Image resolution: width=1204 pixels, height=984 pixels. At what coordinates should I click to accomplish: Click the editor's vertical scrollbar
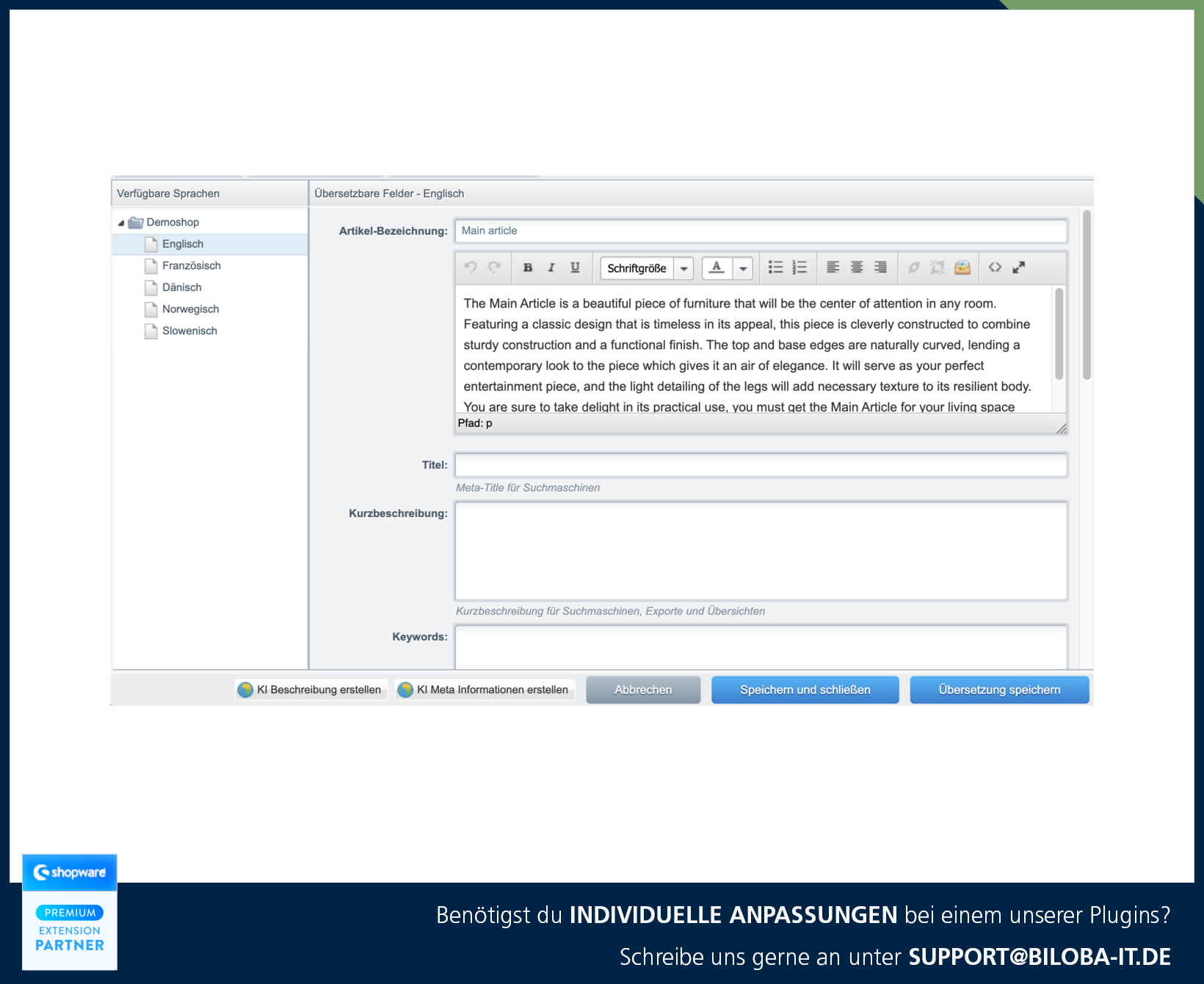(x=1059, y=334)
